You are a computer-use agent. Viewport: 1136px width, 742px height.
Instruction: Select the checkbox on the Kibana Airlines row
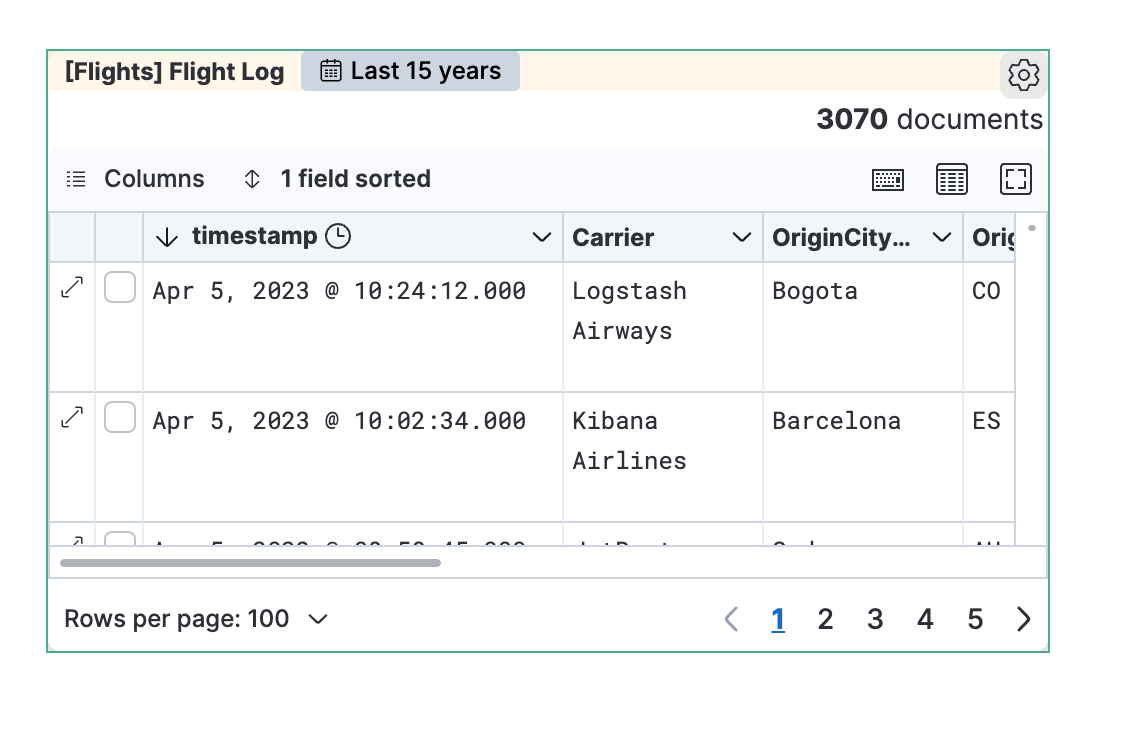pos(119,417)
